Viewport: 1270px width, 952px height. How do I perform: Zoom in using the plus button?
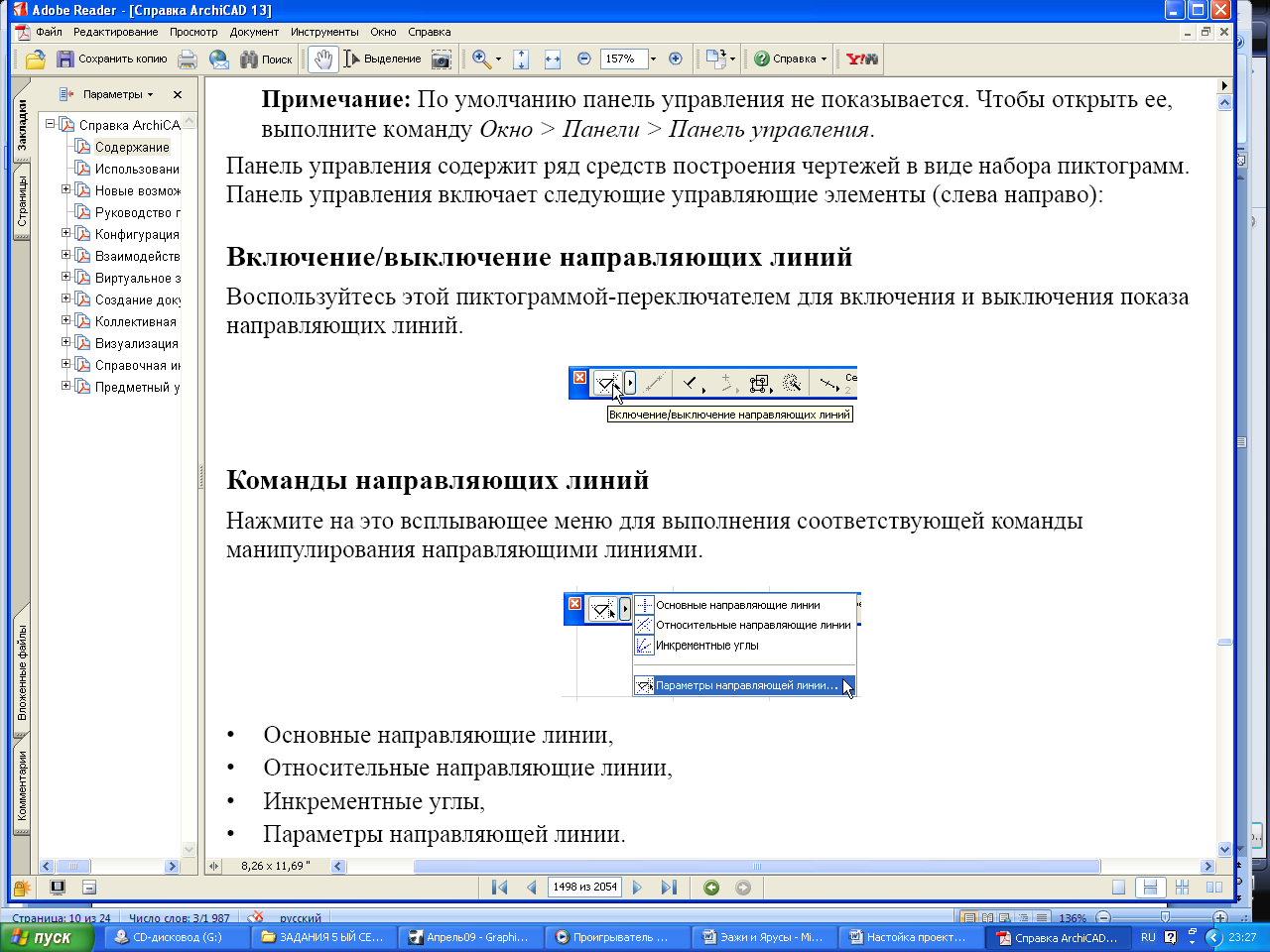(x=676, y=59)
